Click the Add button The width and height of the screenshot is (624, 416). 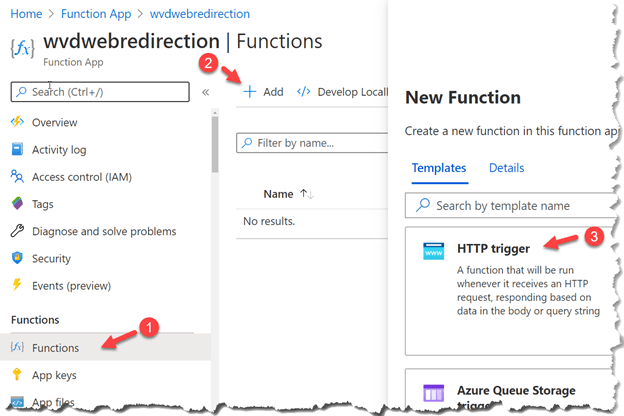point(263,92)
